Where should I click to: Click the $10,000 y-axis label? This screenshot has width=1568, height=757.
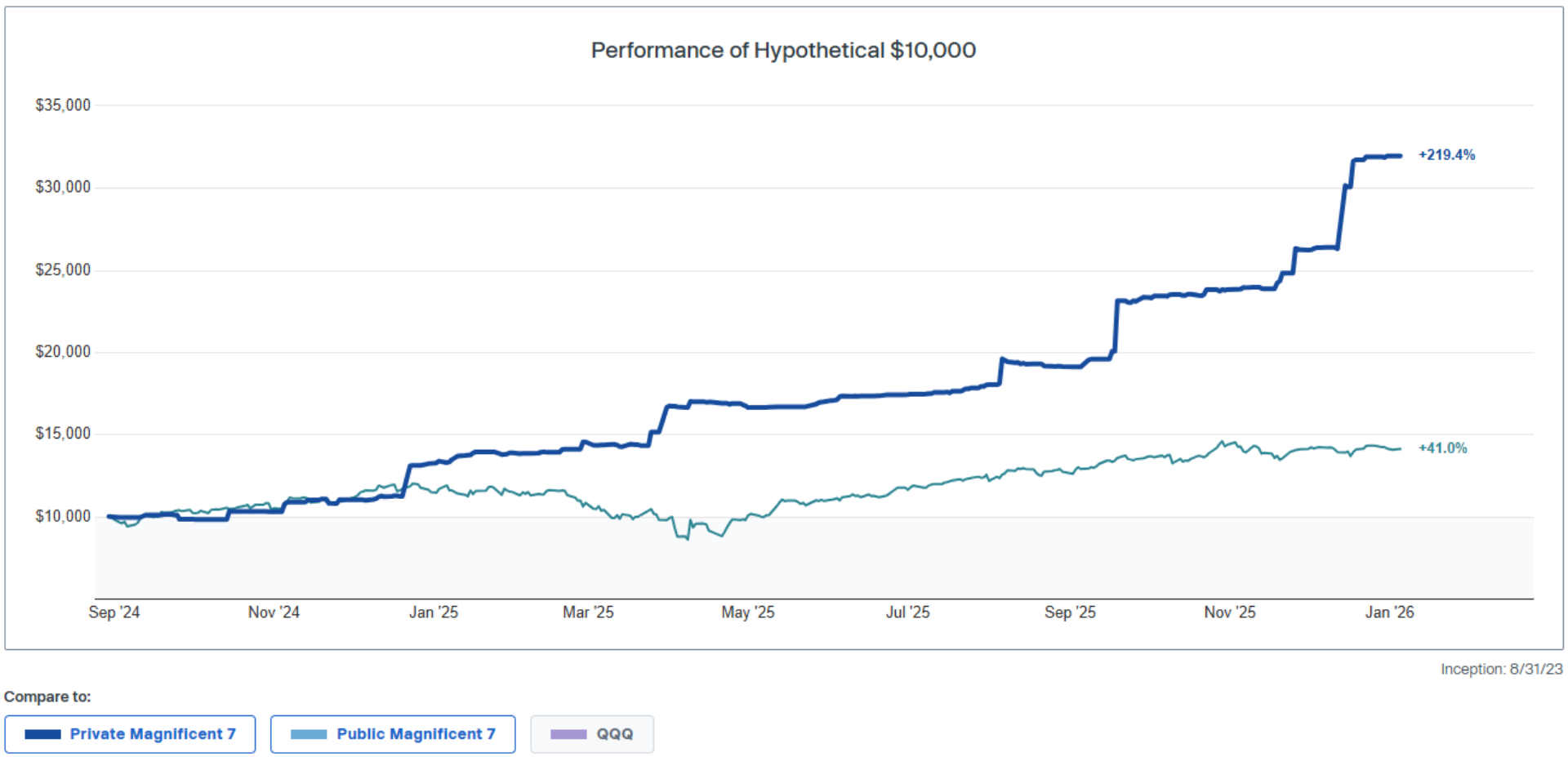click(63, 516)
